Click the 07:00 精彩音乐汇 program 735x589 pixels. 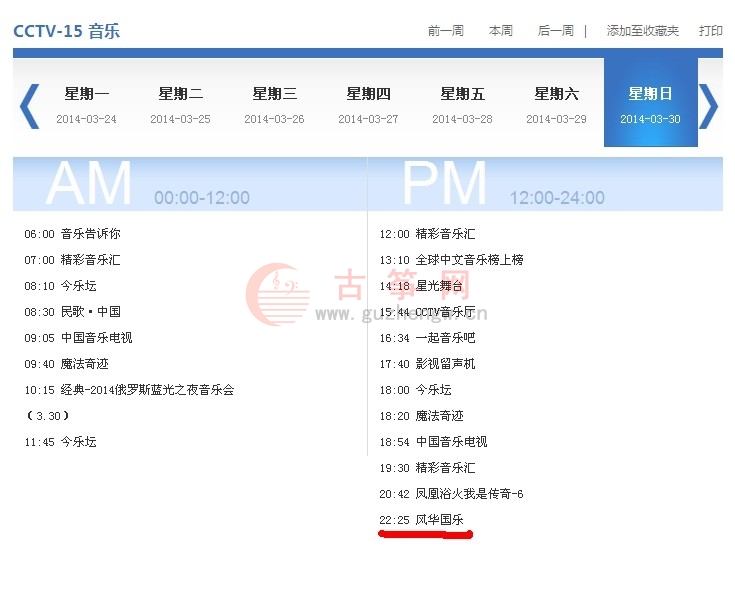(x=72, y=260)
